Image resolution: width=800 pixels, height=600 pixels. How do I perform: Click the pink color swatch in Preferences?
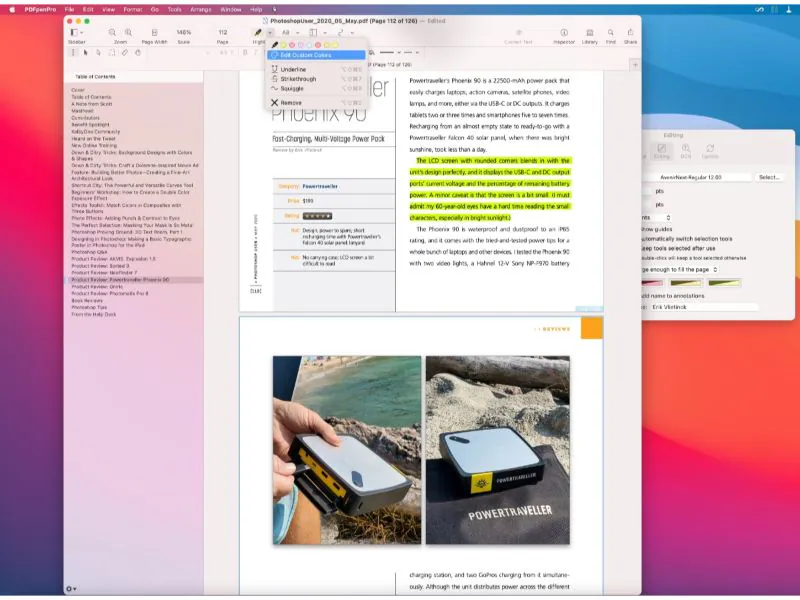tap(653, 283)
